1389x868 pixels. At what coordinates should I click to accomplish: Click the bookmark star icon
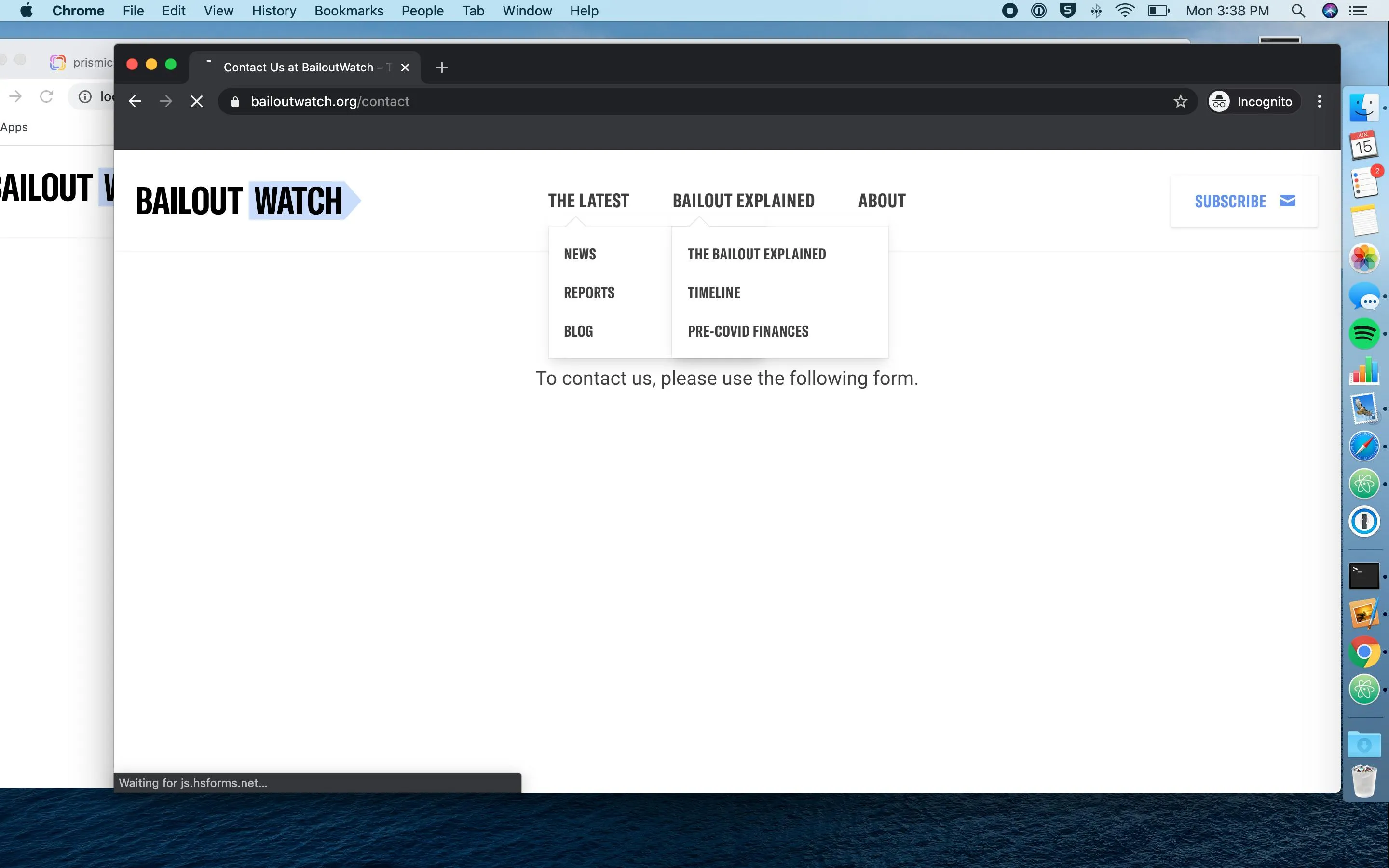click(1180, 102)
